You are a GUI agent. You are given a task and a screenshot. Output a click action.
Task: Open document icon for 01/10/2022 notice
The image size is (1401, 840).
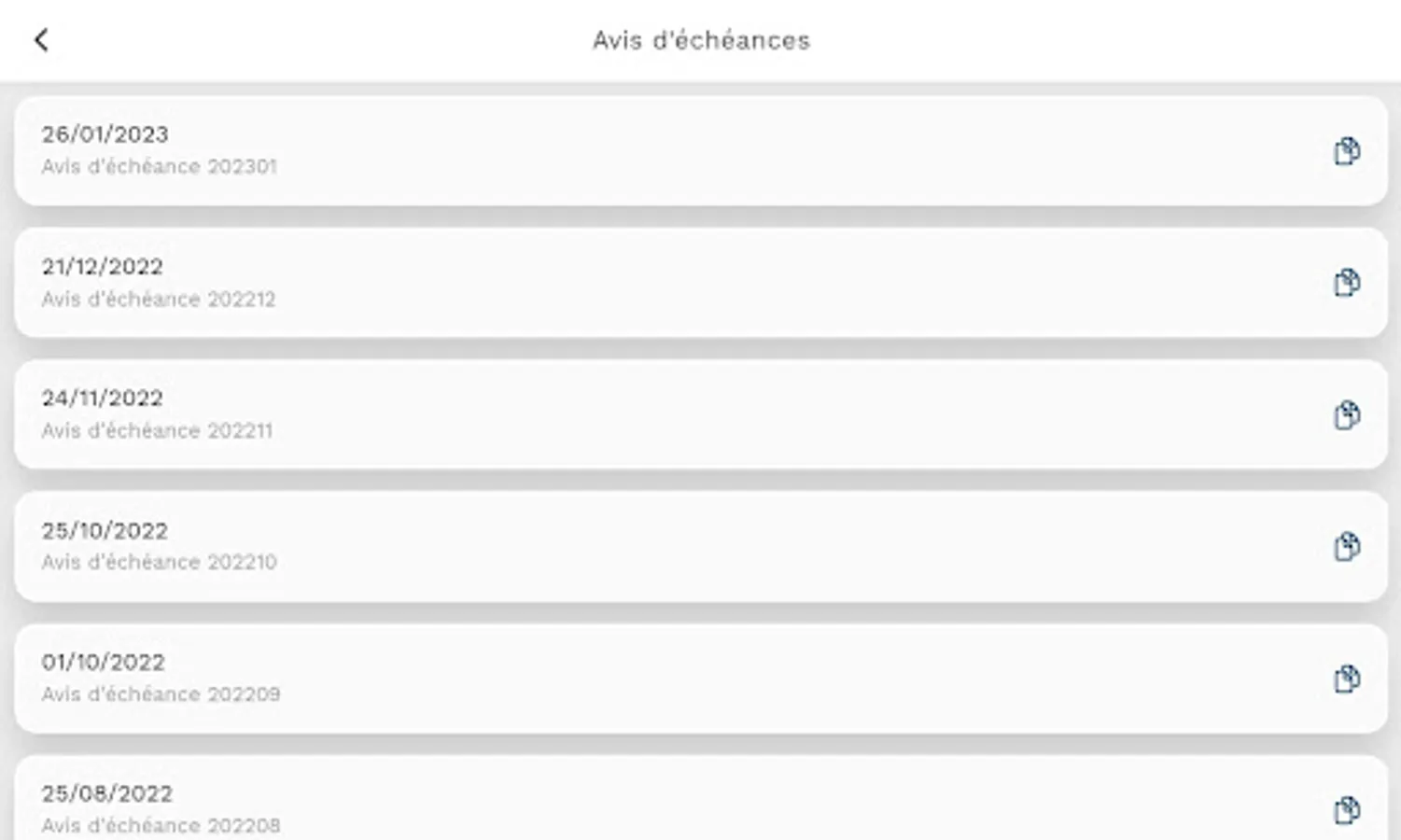click(x=1346, y=679)
